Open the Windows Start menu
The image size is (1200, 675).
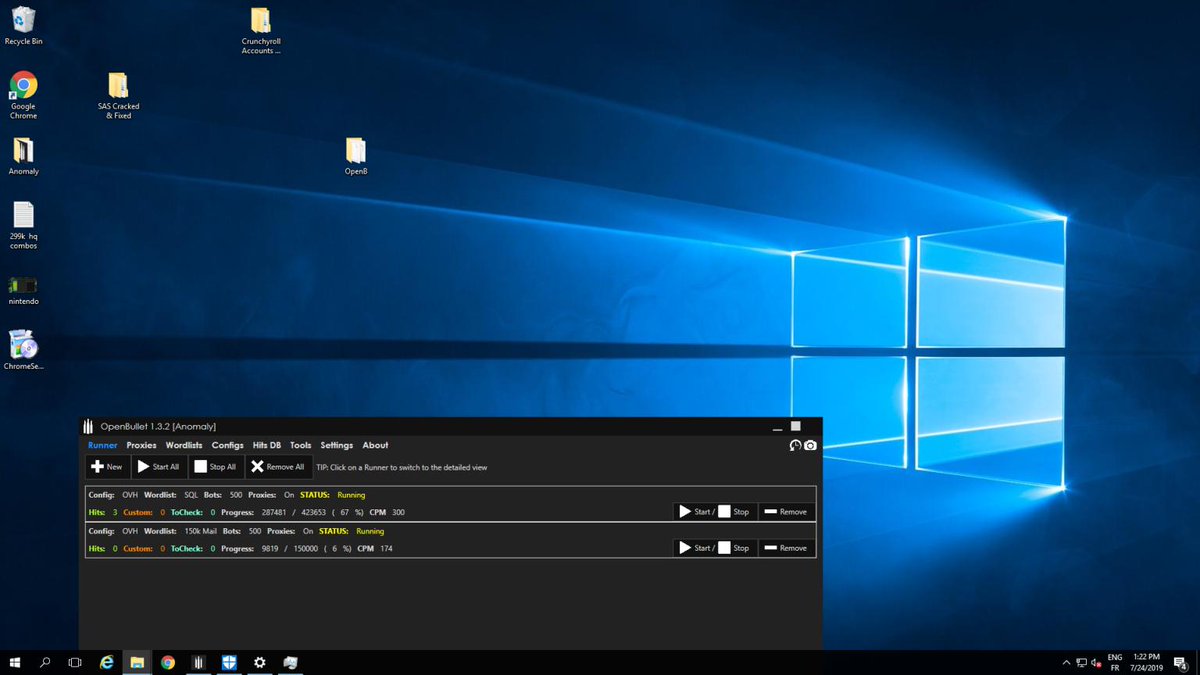click(15, 662)
